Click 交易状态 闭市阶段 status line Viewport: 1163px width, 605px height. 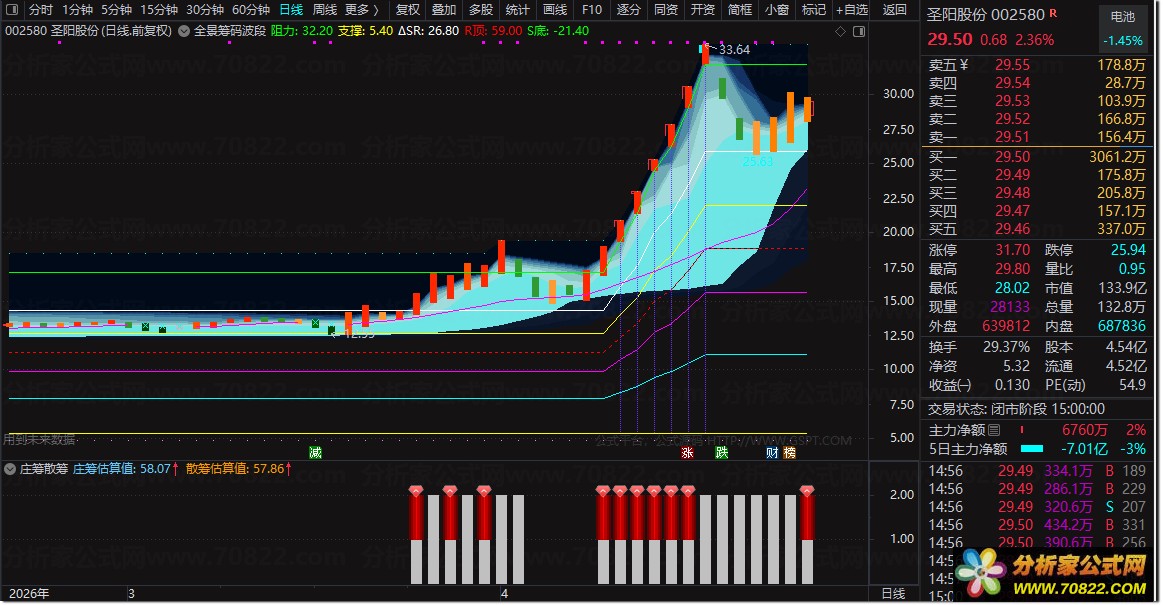click(x=1016, y=409)
